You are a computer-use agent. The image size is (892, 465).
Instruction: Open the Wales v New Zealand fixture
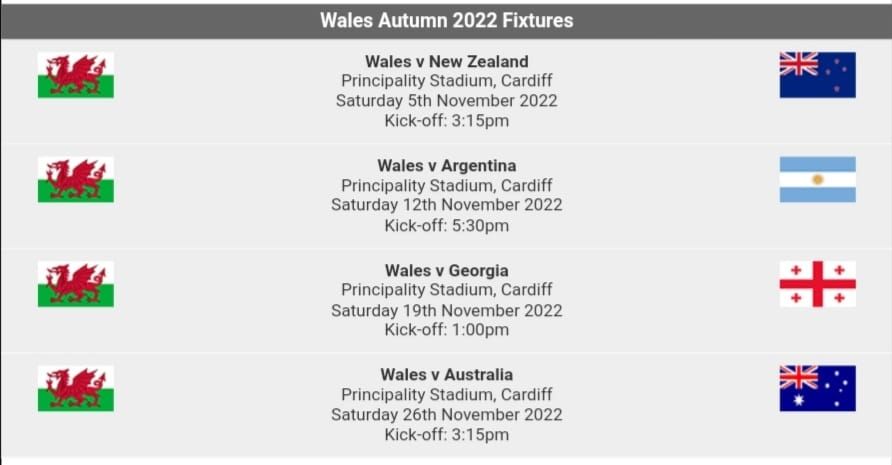446,61
